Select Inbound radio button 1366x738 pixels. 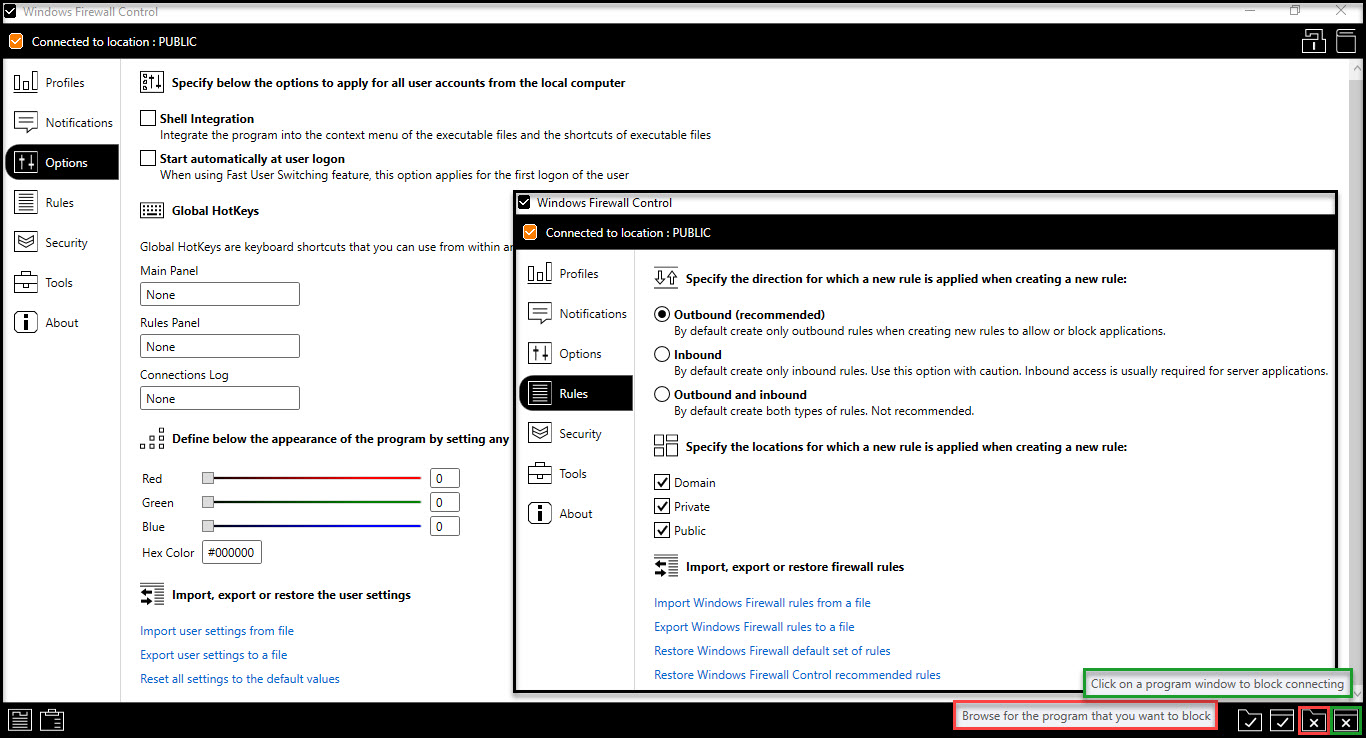pos(661,354)
